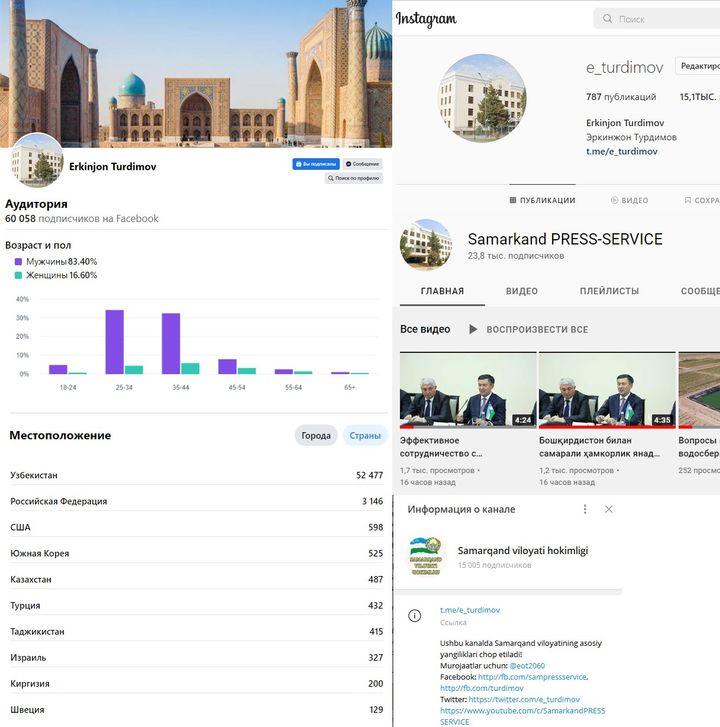Click the Facebook profile picture of Erkinjon Turdimov
This screenshot has height=727, width=720.
[x=37, y=160]
